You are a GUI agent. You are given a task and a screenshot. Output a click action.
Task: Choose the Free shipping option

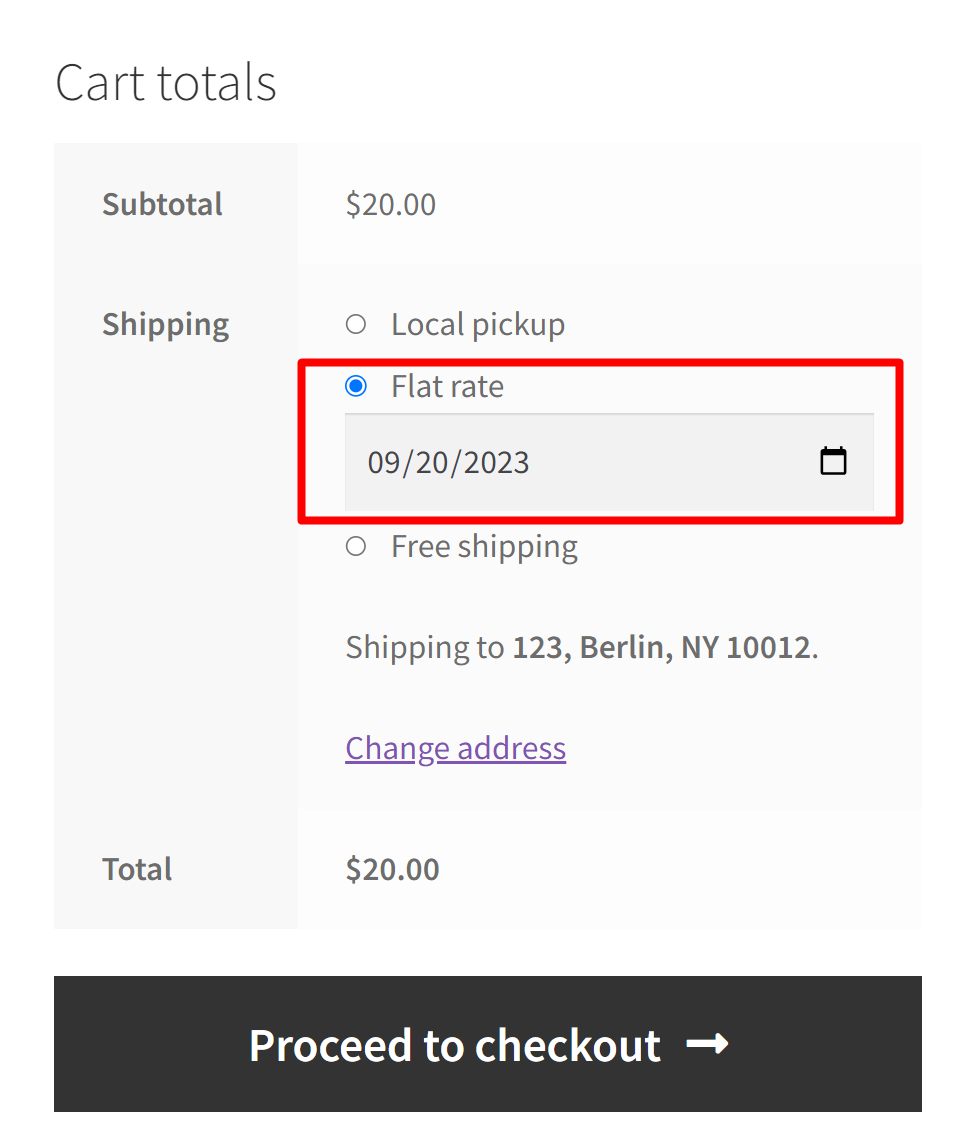pos(355,546)
